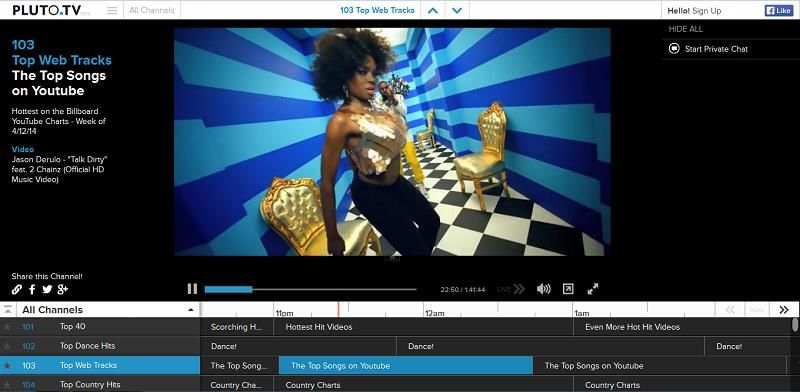This screenshot has height=392, width=800.
Task: Click the All Channels label in top bar
Action: tap(152, 10)
